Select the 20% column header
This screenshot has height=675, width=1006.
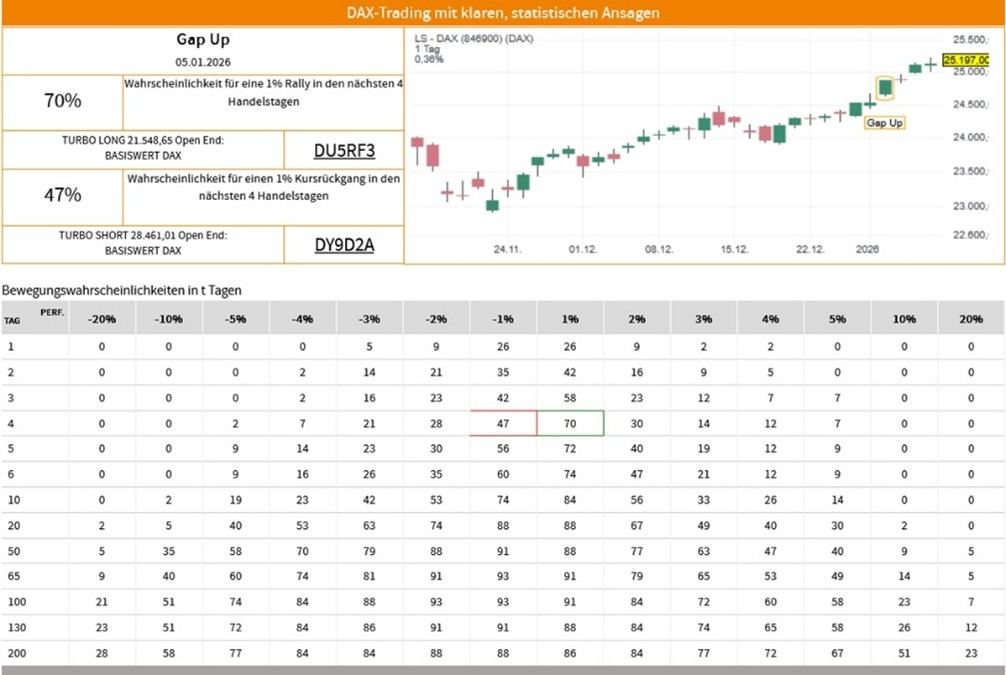pyautogui.click(x=971, y=318)
